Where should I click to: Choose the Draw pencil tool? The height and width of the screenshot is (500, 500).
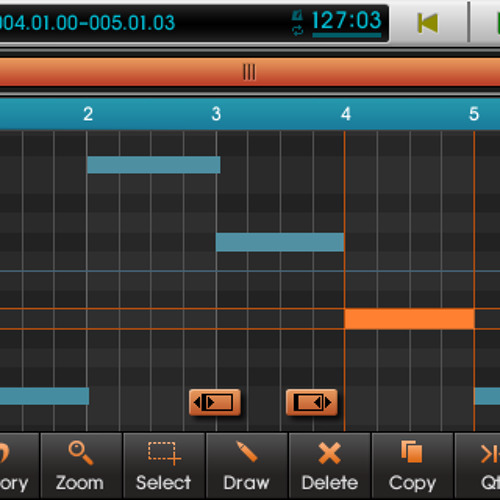point(247,466)
